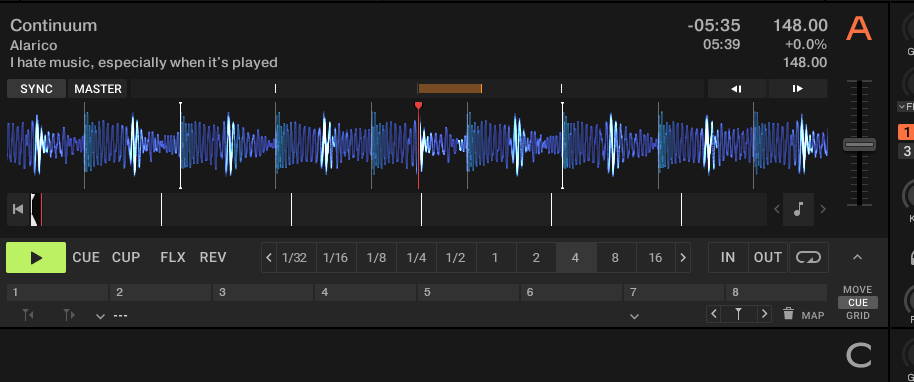Screen dimensions: 914x382
Task: Show larger loop sizes with right arrow
Action: click(683, 258)
